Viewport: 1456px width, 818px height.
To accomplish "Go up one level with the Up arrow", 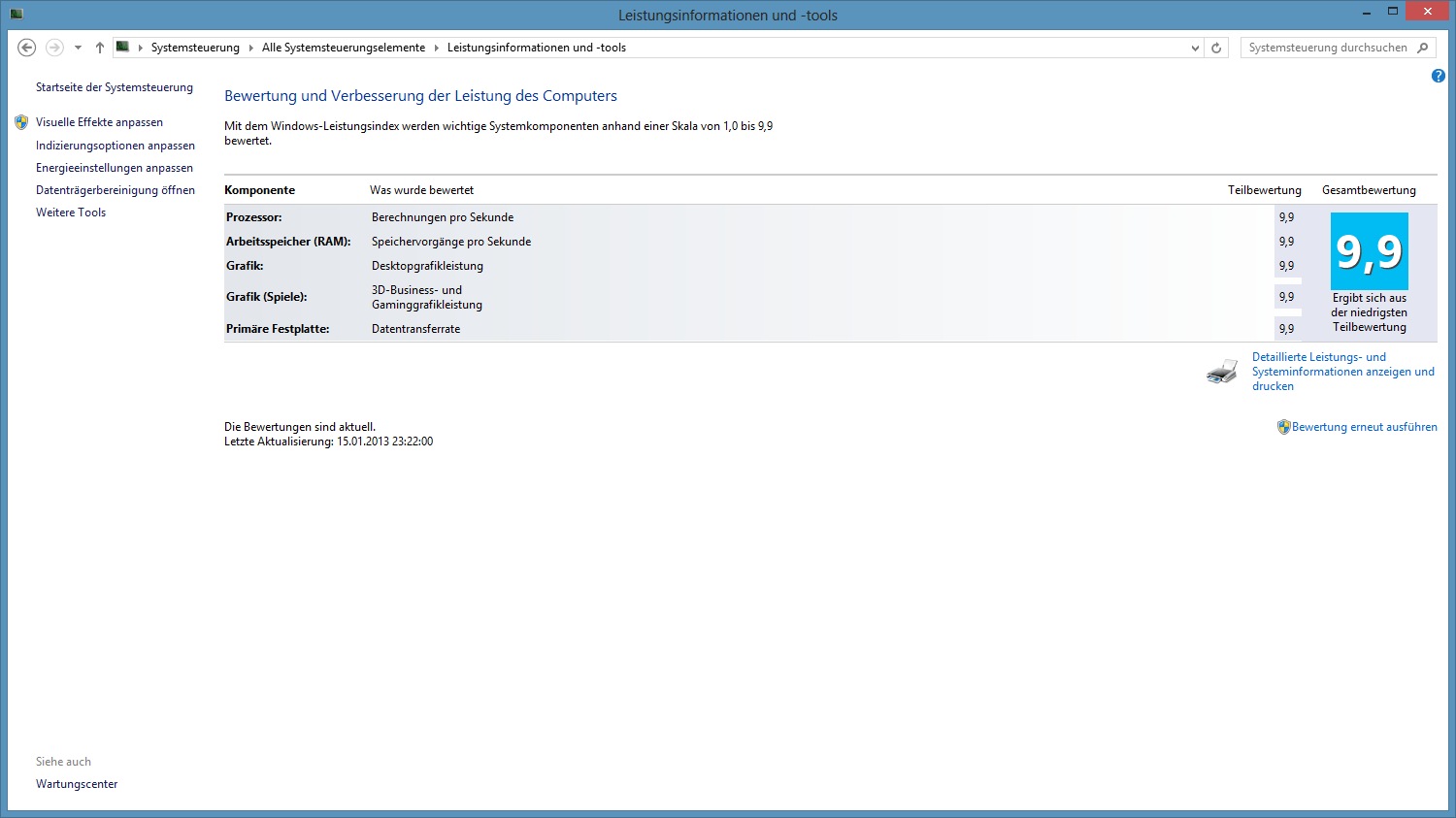I will (99, 48).
